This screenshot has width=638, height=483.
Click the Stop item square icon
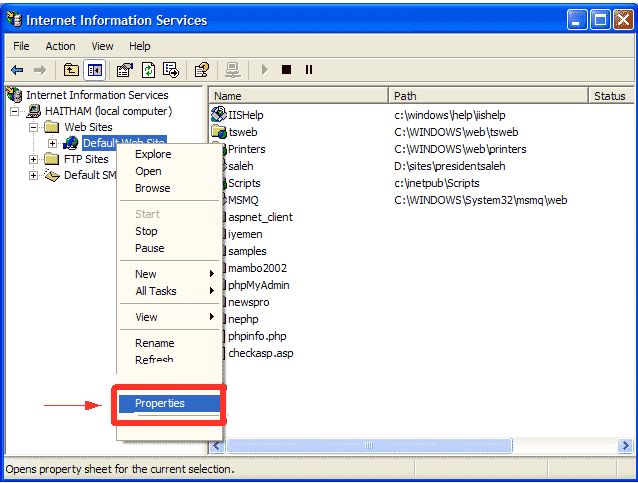tap(286, 70)
